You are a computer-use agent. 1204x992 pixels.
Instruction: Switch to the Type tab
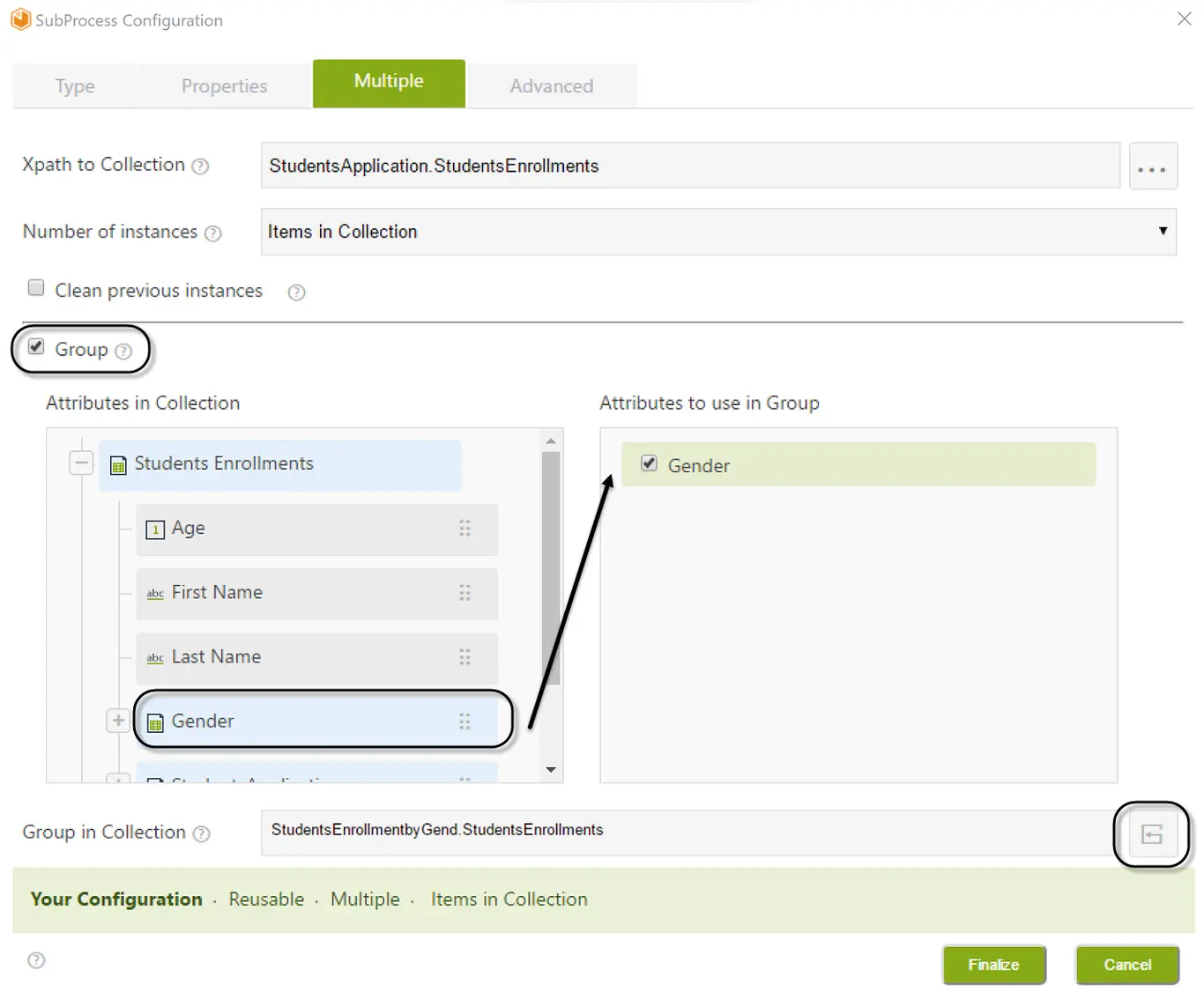[x=75, y=86]
